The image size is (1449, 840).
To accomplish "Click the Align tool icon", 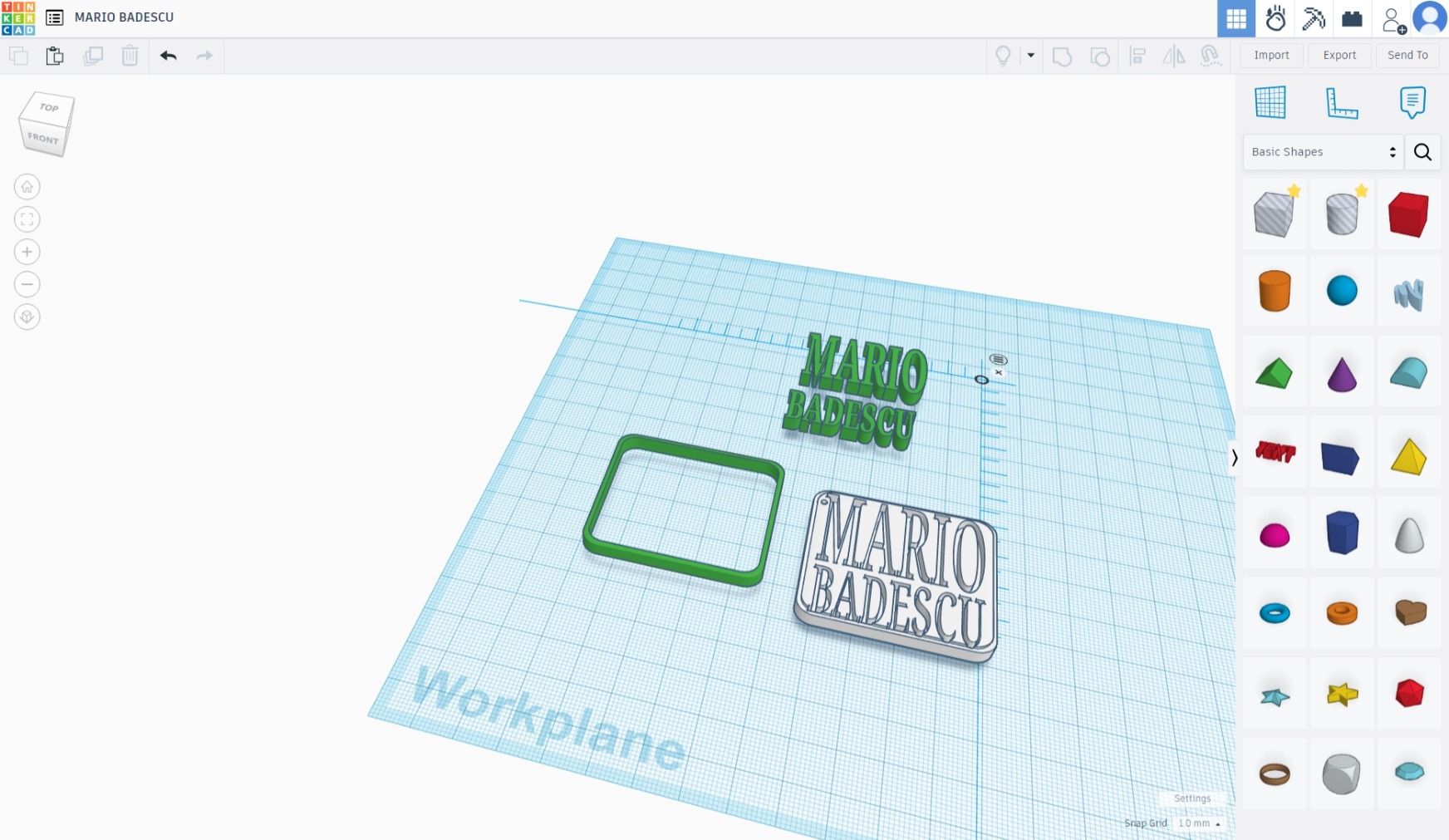I will tap(1138, 56).
